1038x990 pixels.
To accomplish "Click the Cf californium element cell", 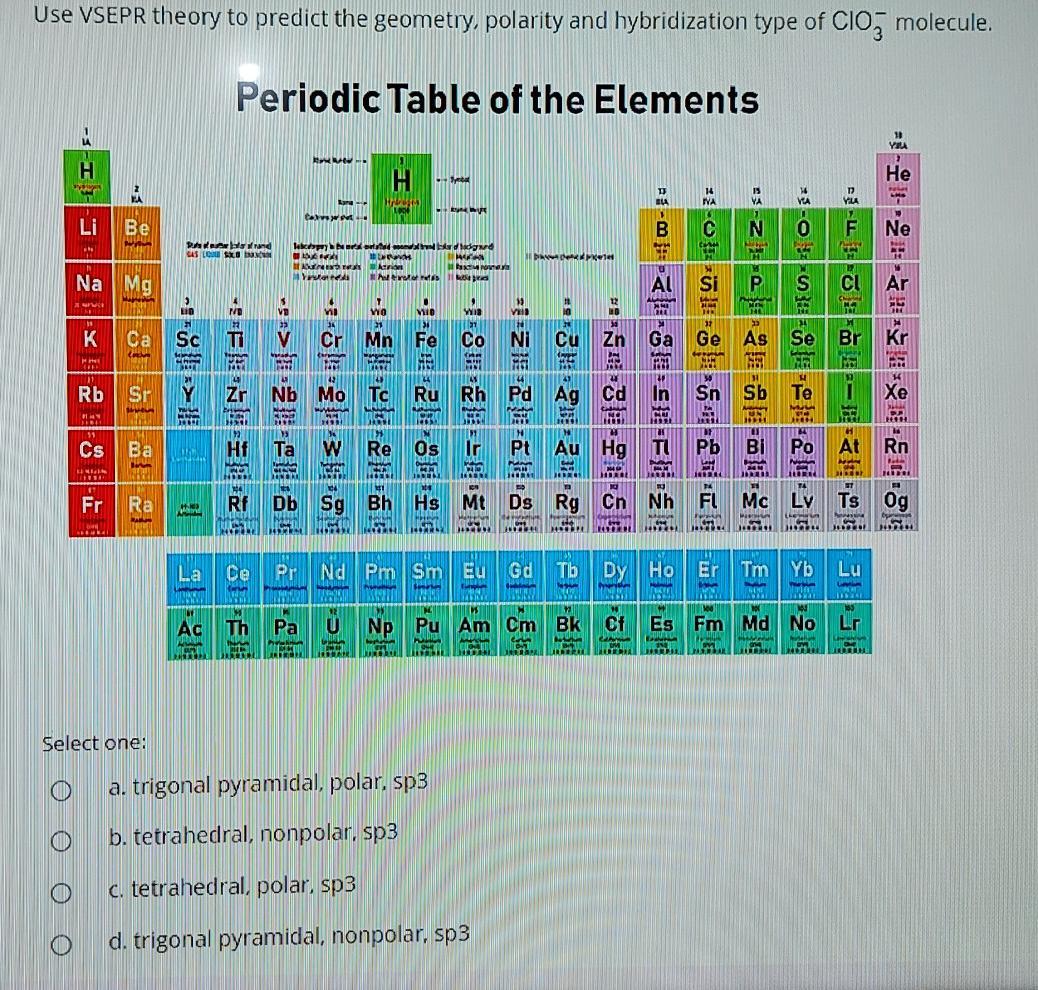I will (614, 630).
